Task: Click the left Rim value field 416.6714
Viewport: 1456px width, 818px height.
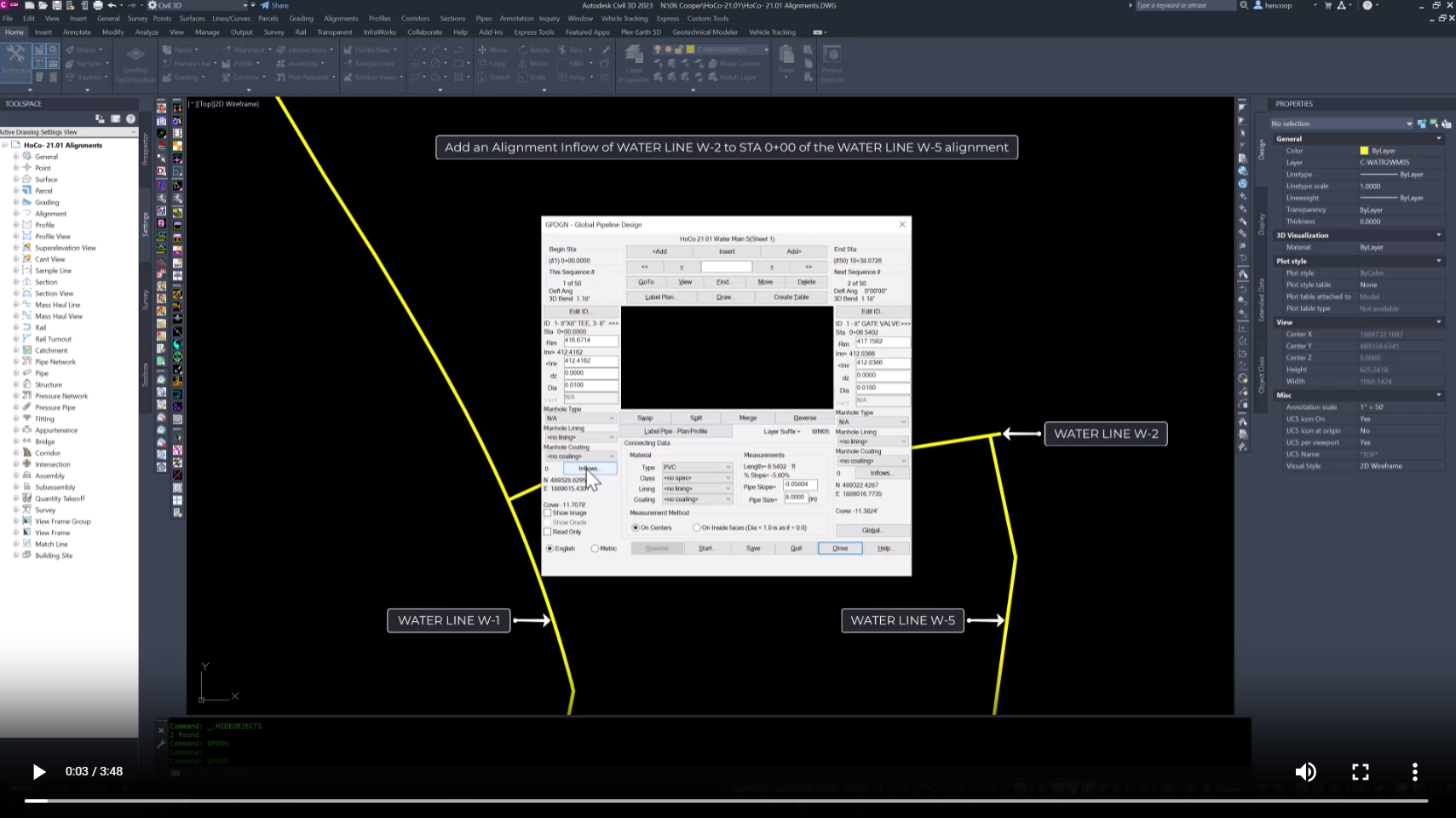Action: (x=590, y=341)
